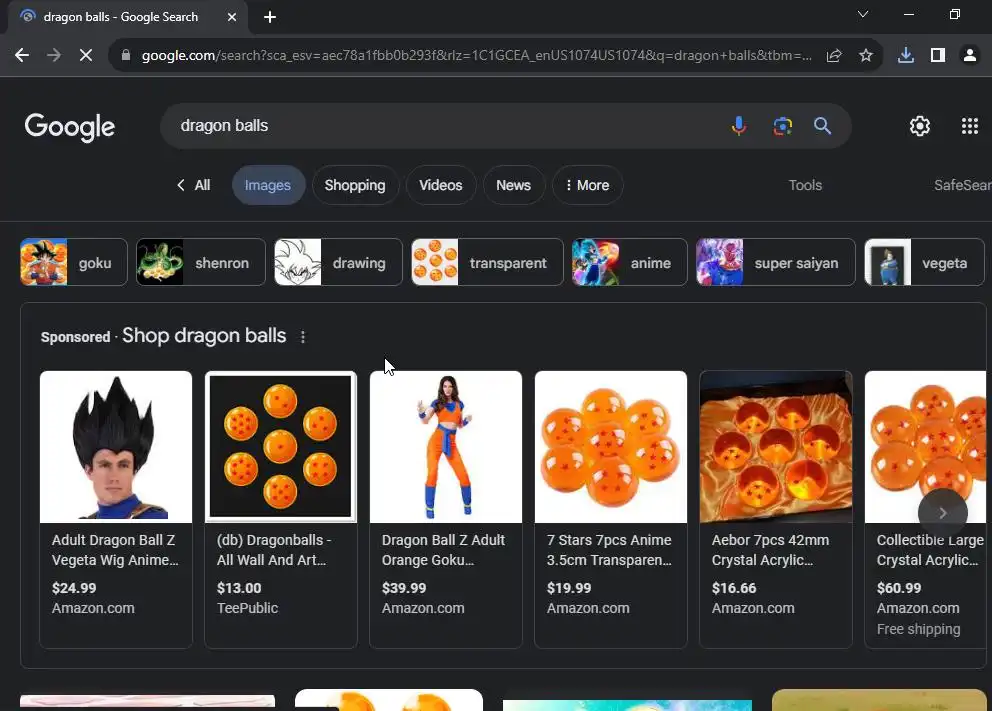Open browser downloads icon

pos(905,56)
